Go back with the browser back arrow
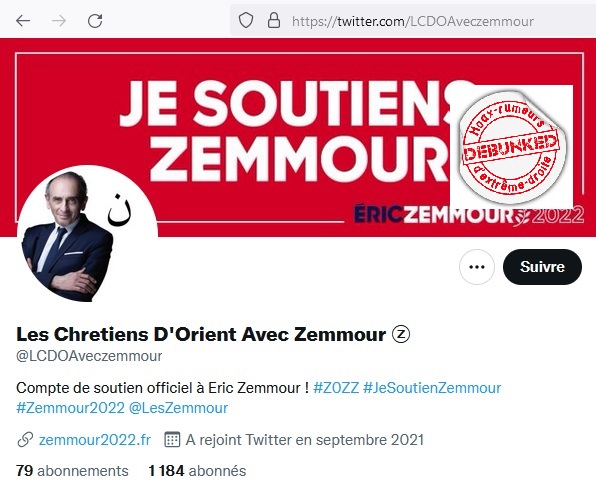Screen dimensions: 596x485 pos(23,21)
